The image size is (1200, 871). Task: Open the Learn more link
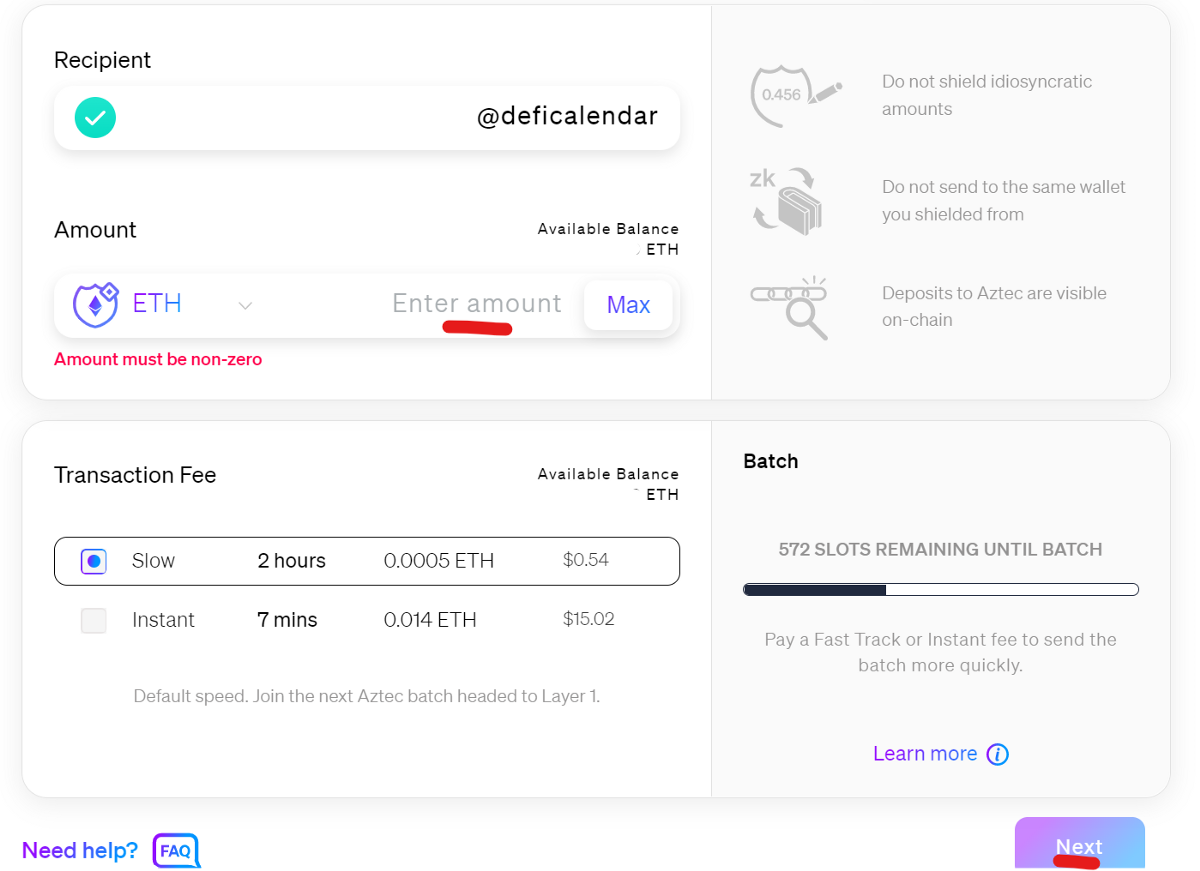pyautogui.click(x=924, y=753)
